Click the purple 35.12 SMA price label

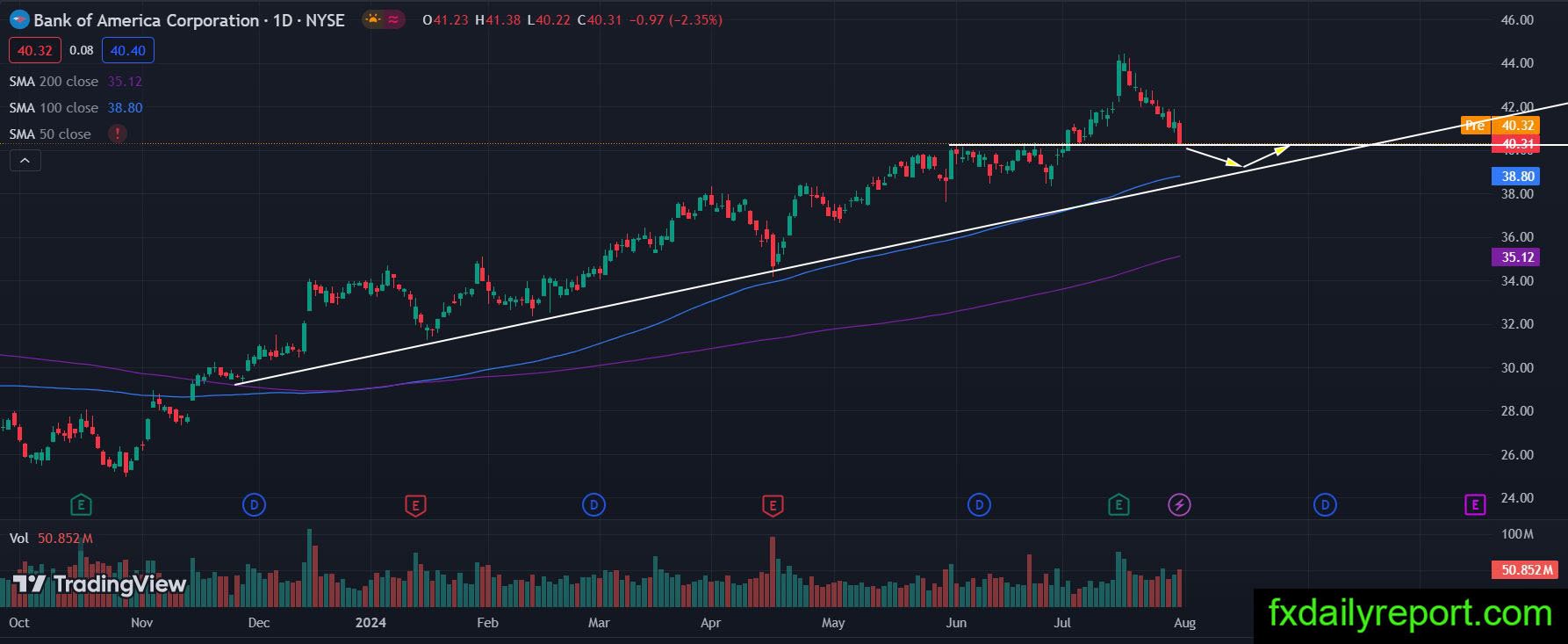1517,257
